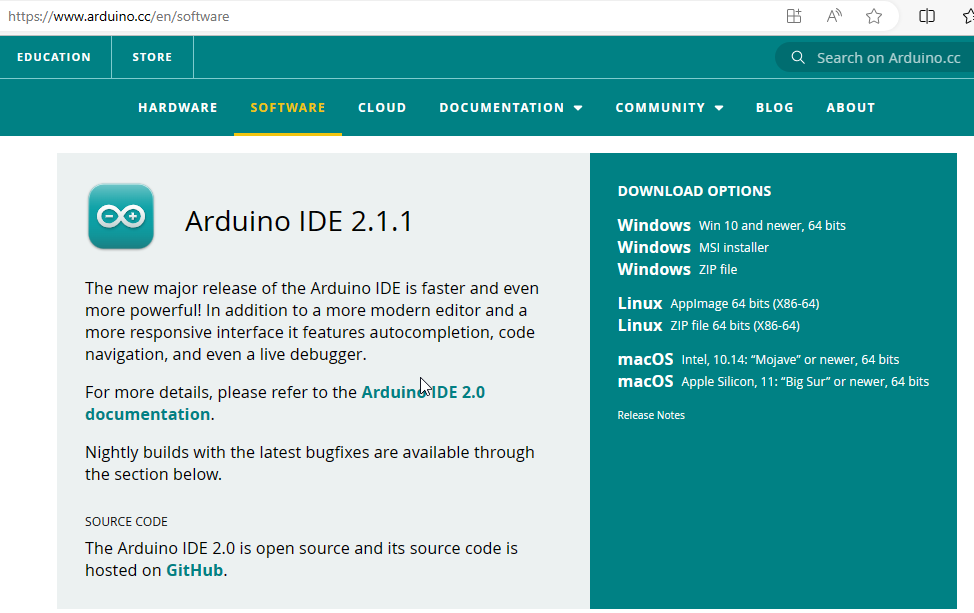Open the browser apps grid icon

click(794, 16)
